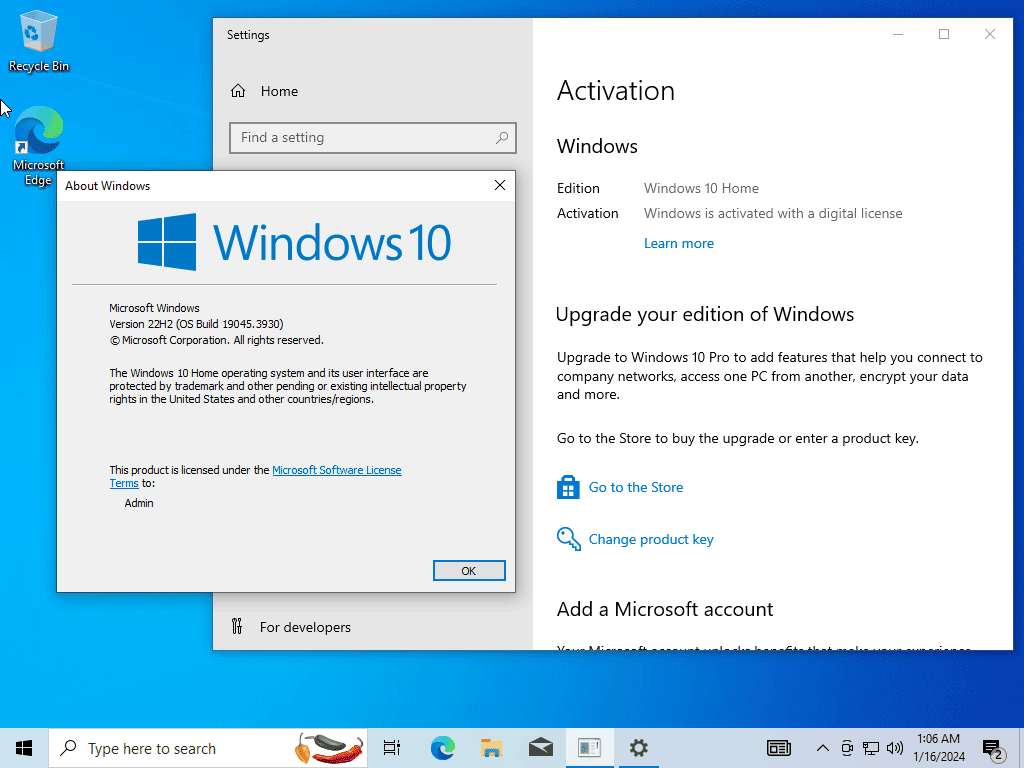Screen dimensions: 1024x768
Task: Minimize the Settings window
Action: (x=898, y=35)
